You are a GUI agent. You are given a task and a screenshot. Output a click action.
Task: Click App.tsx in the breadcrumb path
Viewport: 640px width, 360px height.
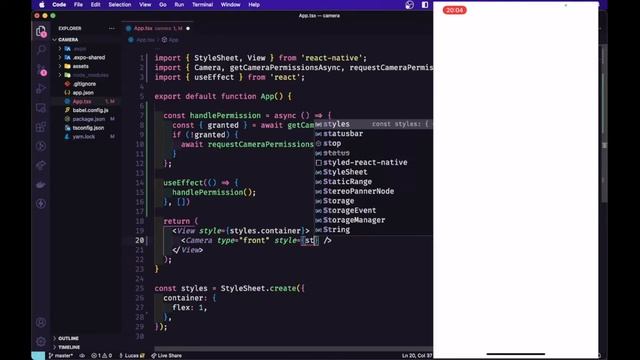click(x=145, y=40)
